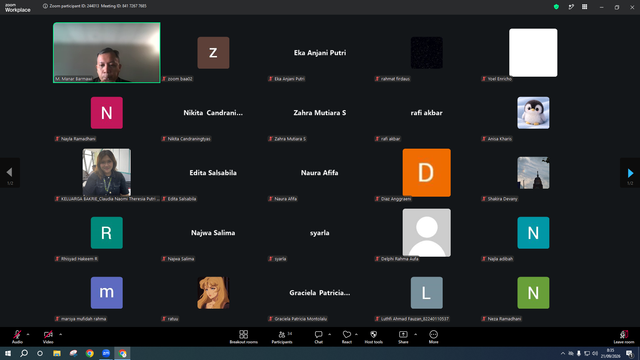The image size is (640, 360).
Task: Expand the Share options arrow
Action: (416, 334)
